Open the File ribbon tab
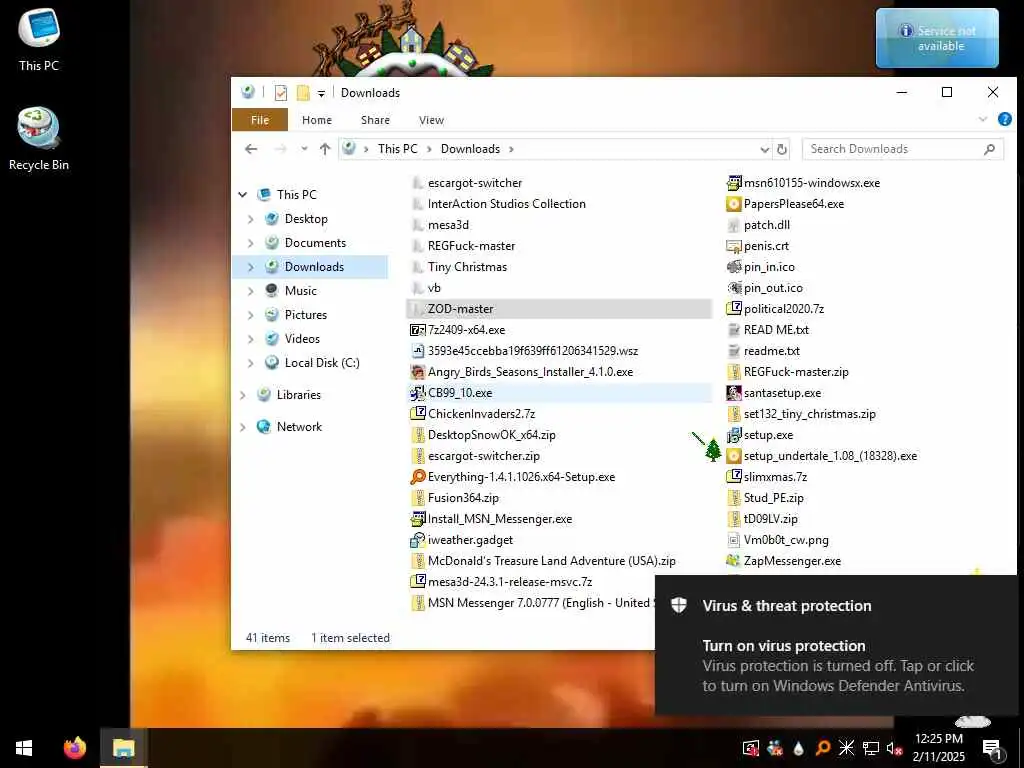The image size is (1024, 768). (x=259, y=120)
